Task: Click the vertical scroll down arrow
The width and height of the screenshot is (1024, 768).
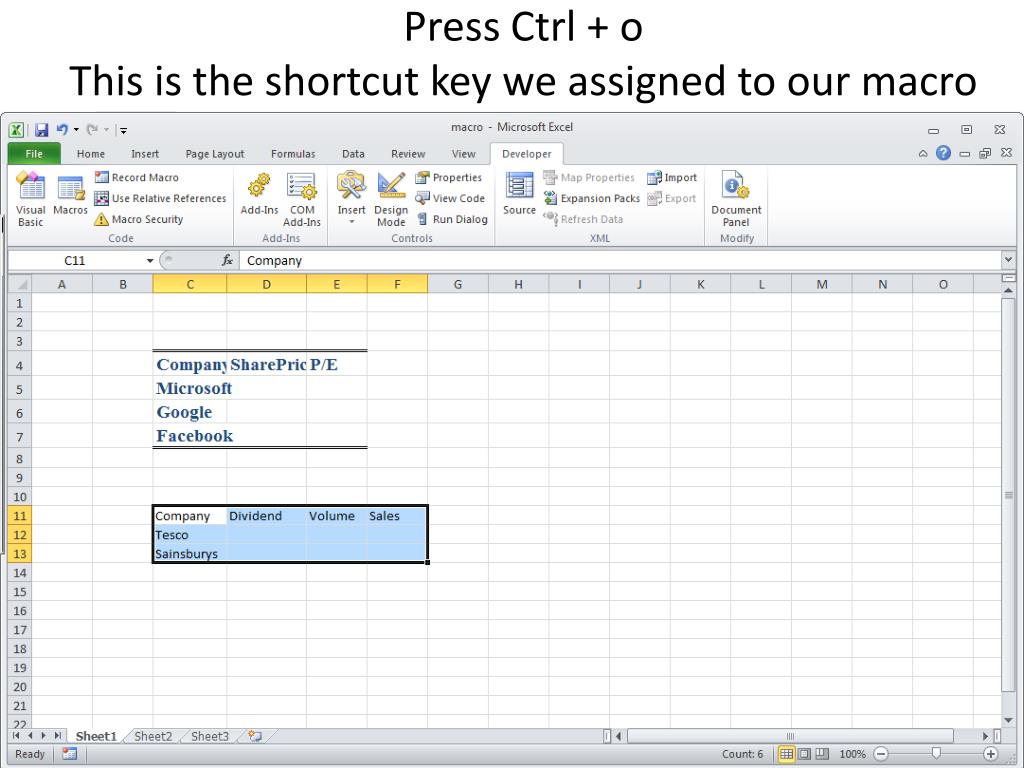Action: pyautogui.click(x=1008, y=720)
